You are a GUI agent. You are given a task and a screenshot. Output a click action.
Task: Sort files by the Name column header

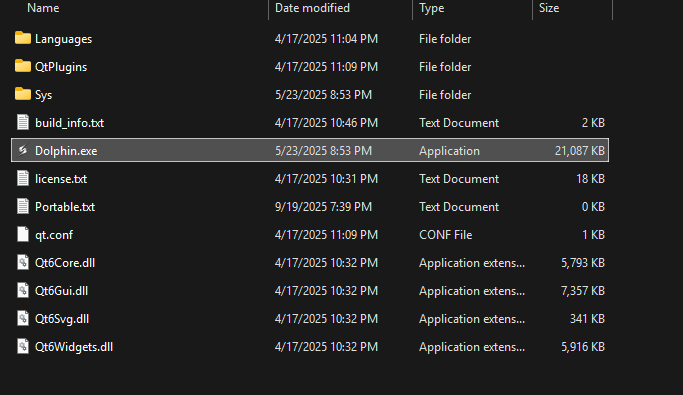[x=43, y=8]
